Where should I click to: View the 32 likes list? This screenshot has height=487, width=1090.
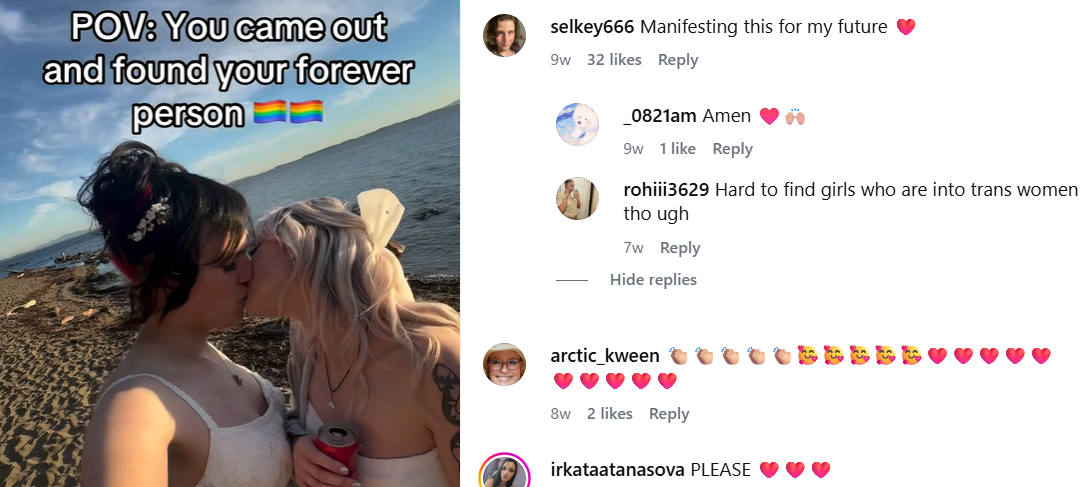[614, 60]
